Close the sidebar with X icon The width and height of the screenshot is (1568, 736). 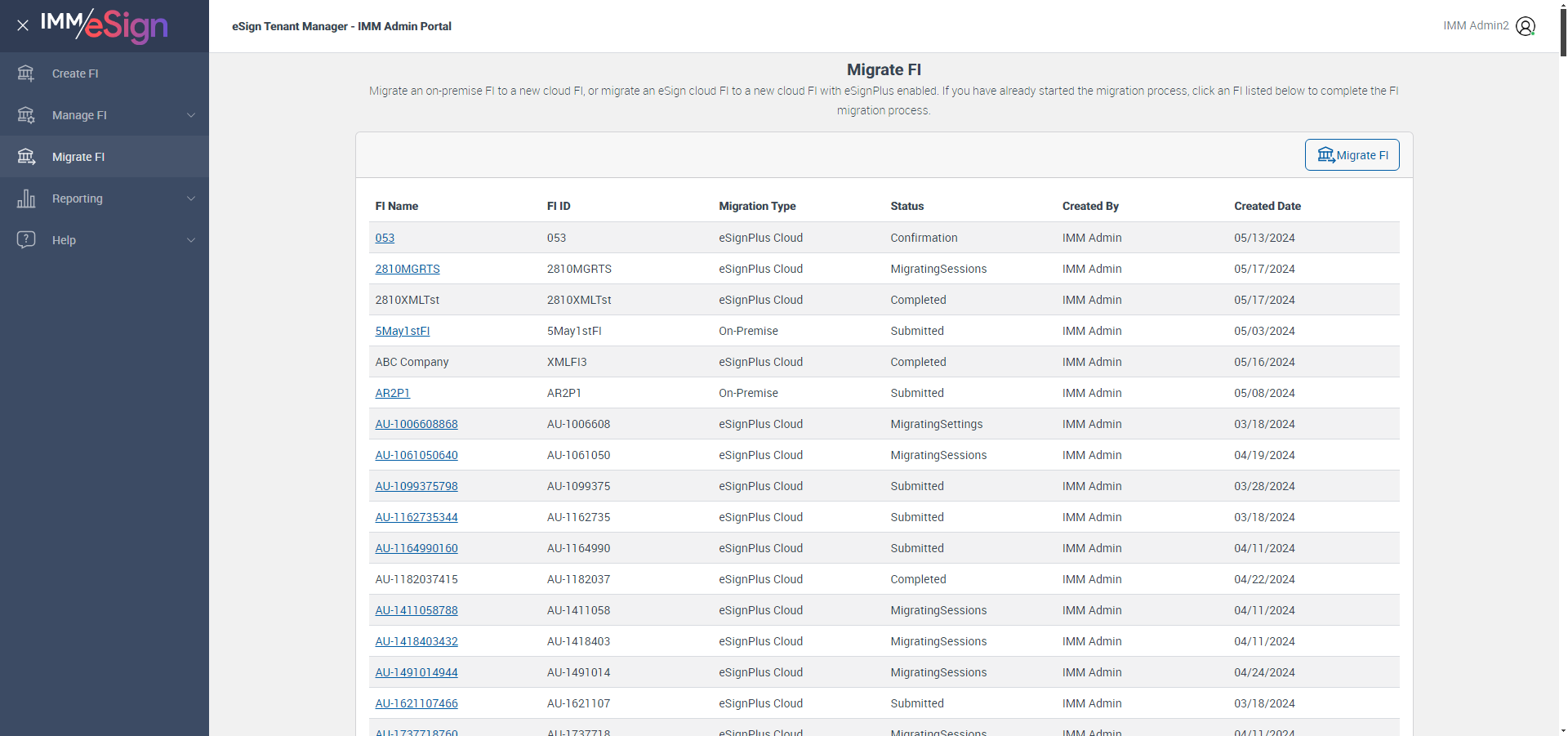click(23, 25)
